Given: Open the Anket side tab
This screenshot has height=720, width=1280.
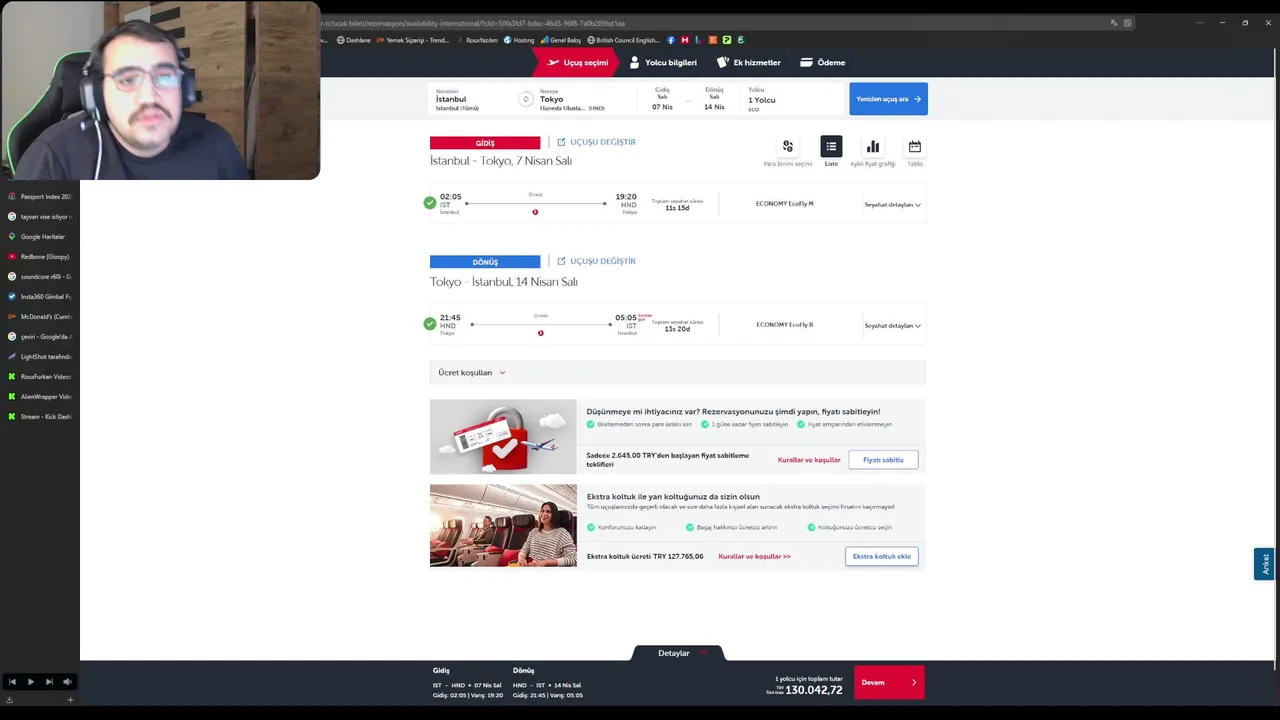Looking at the screenshot, I should click(x=1264, y=564).
